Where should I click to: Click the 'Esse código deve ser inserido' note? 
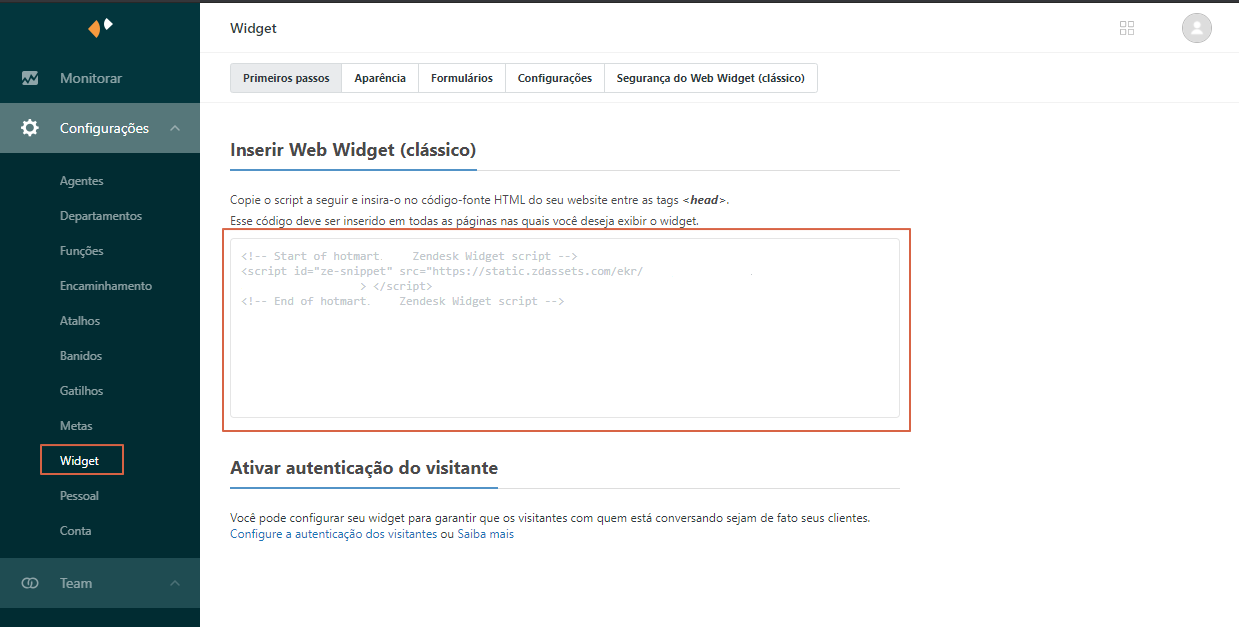click(x=465, y=220)
